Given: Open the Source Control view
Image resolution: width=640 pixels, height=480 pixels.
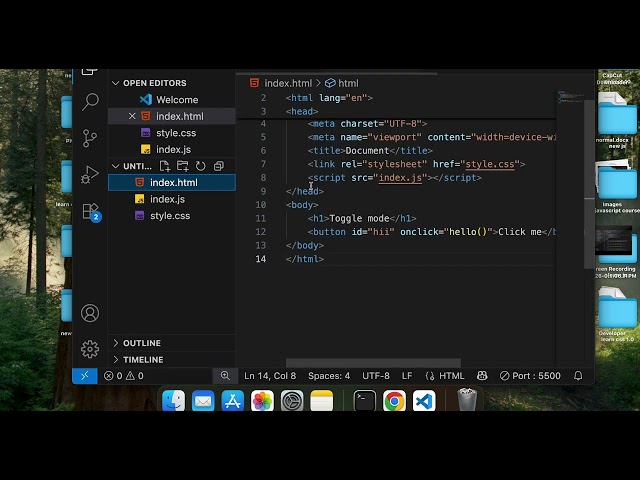Looking at the screenshot, I should 90,138.
